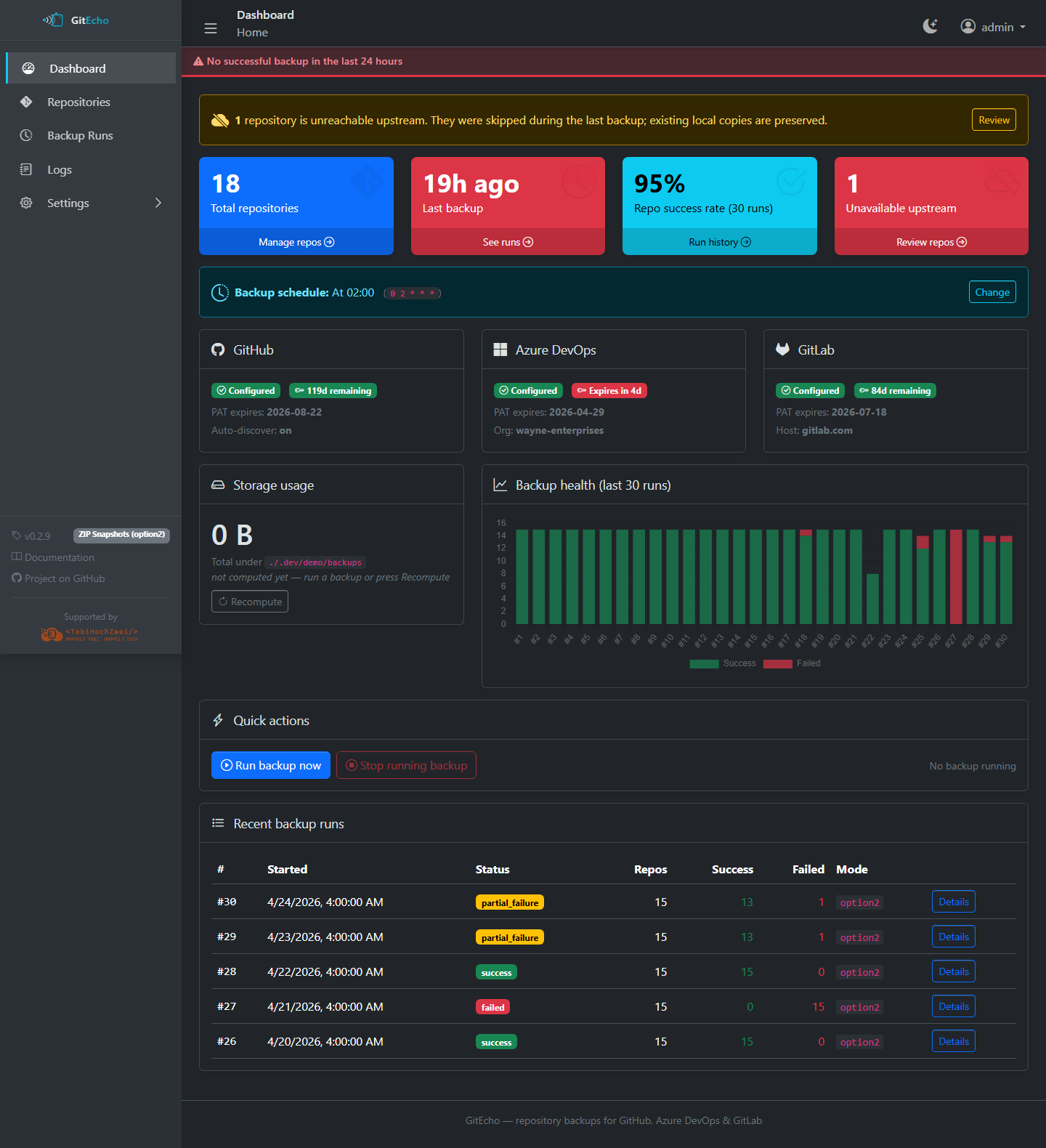Screen dimensions: 1046x1148
Task: Click the Logs sidebar icon
Action: [26, 170]
